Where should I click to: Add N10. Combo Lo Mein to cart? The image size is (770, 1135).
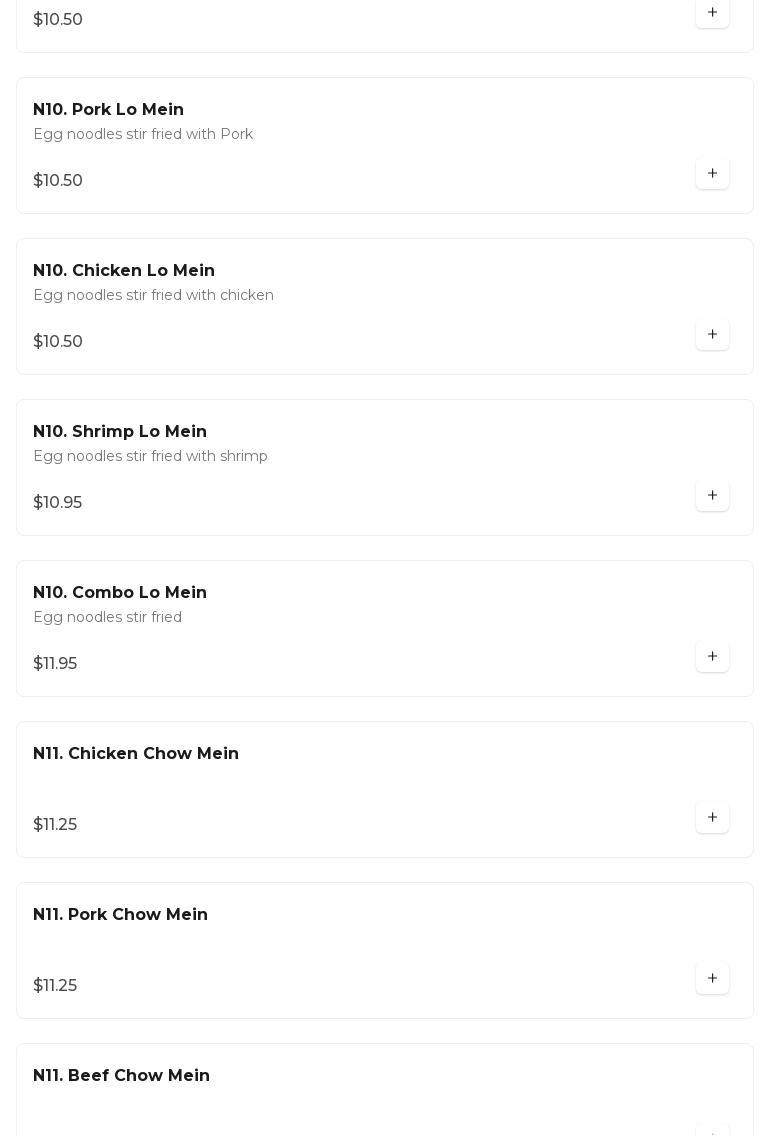point(712,657)
